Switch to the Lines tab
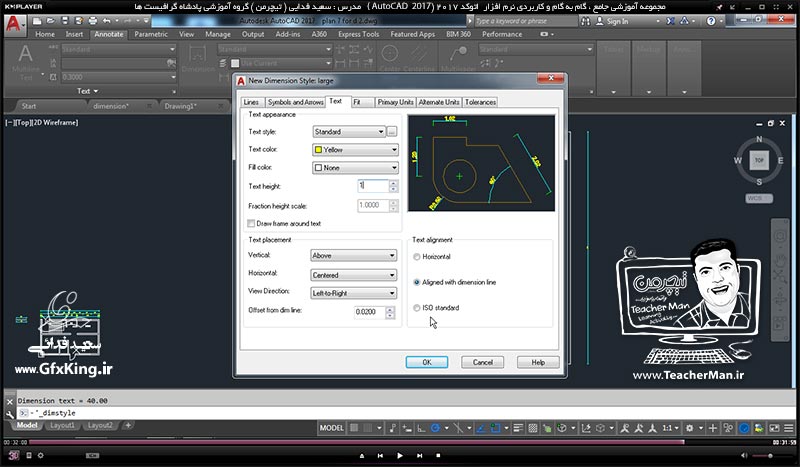The width and height of the screenshot is (800, 467). 251,102
